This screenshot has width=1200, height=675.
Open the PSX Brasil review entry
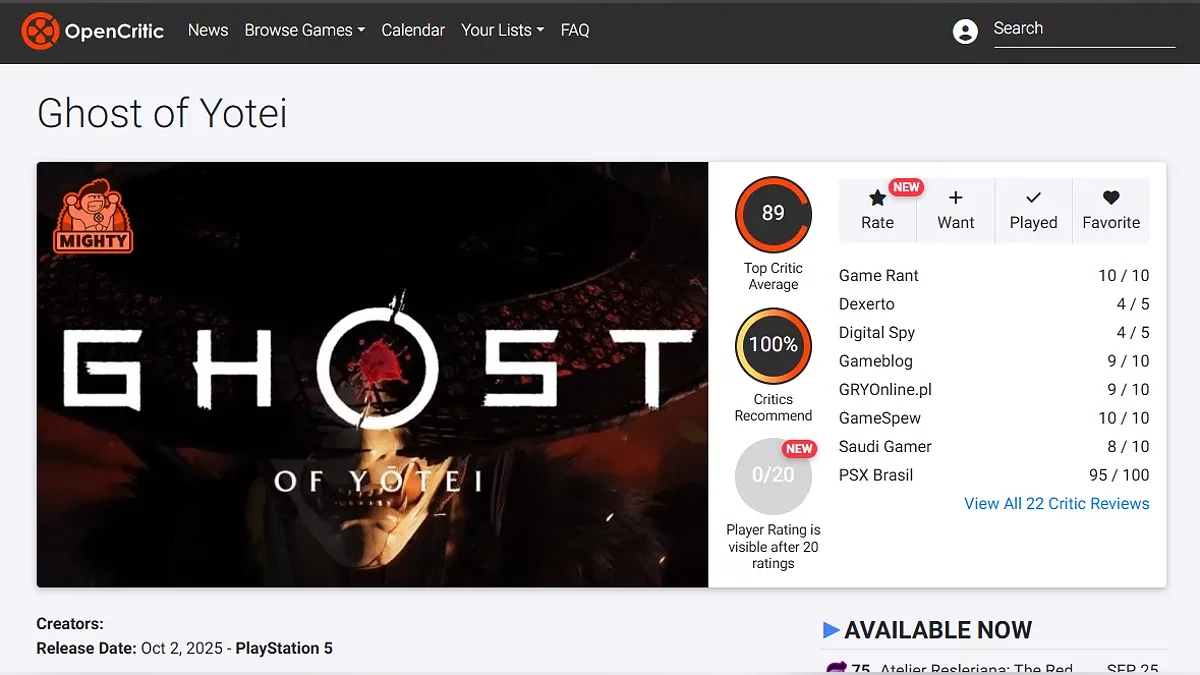click(x=994, y=475)
